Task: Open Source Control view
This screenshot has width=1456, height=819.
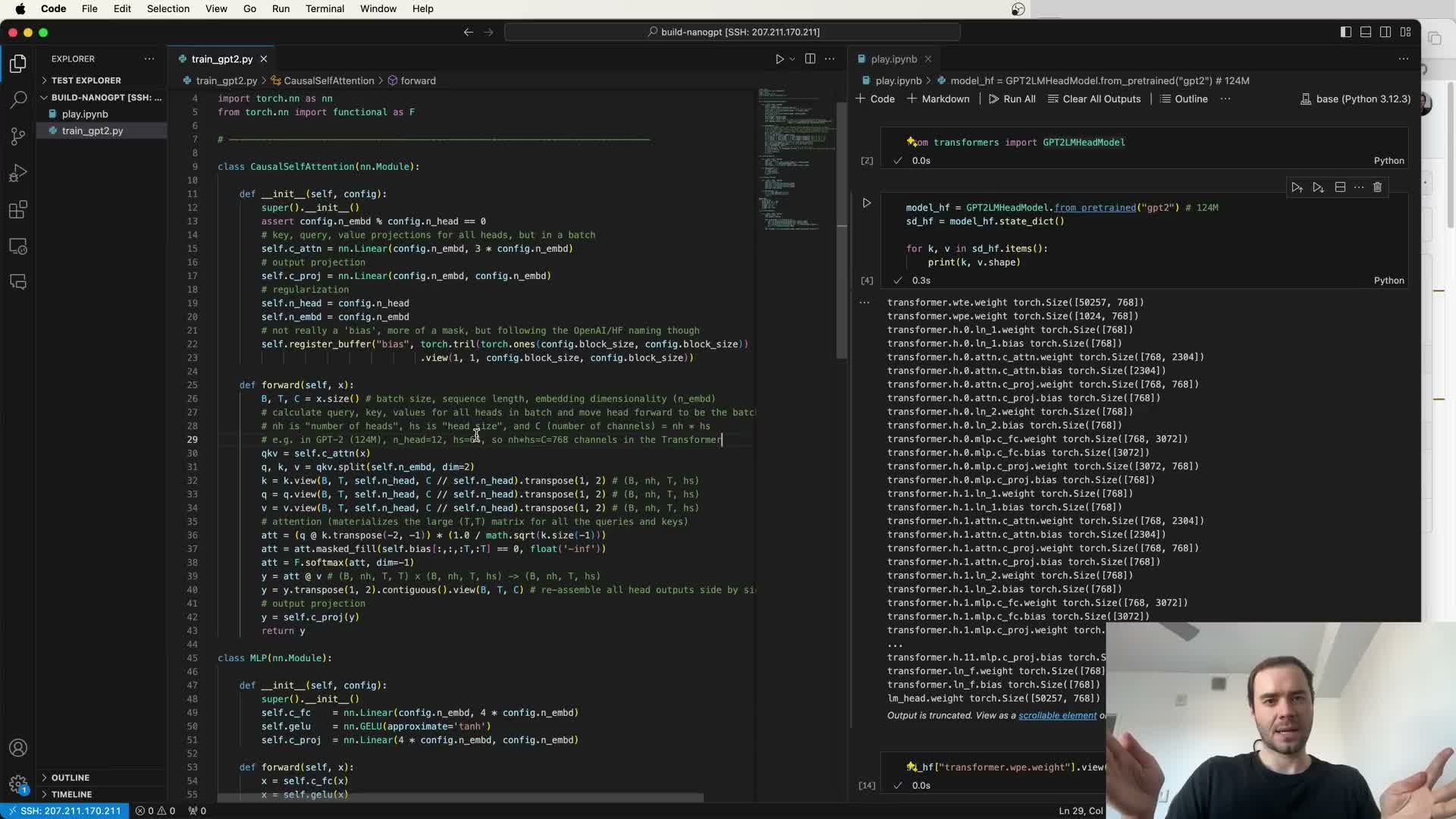Action: pyautogui.click(x=18, y=136)
